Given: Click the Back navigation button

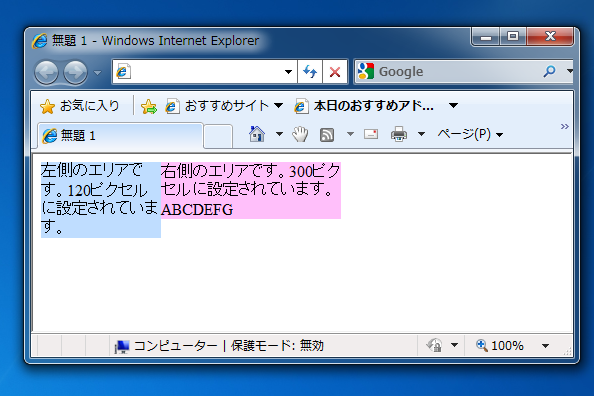Looking at the screenshot, I should pyautogui.click(x=46, y=72).
